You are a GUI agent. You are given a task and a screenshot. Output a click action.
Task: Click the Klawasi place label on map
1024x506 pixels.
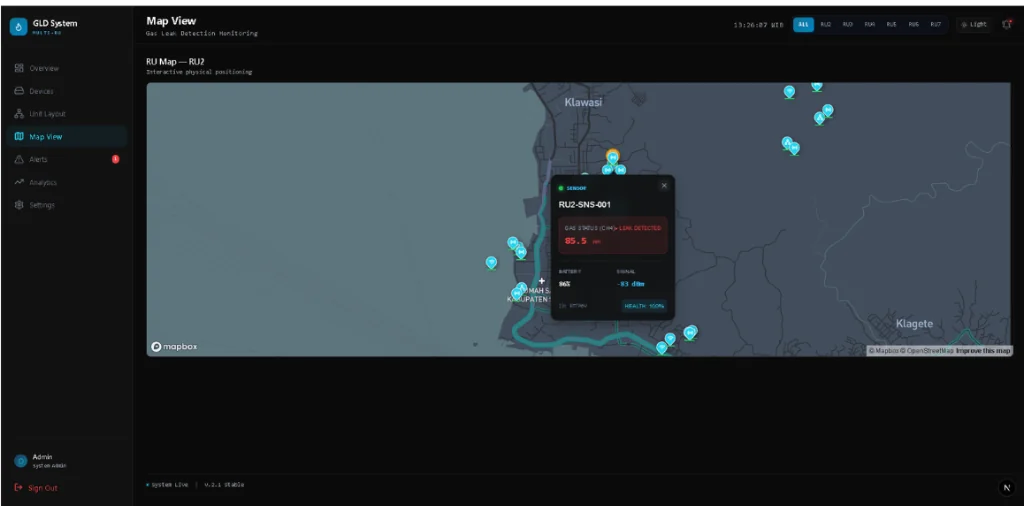[x=583, y=102]
